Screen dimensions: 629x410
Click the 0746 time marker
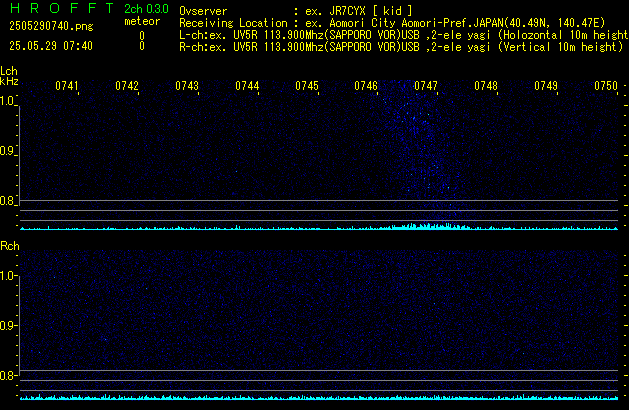click(x=366, y=86)
